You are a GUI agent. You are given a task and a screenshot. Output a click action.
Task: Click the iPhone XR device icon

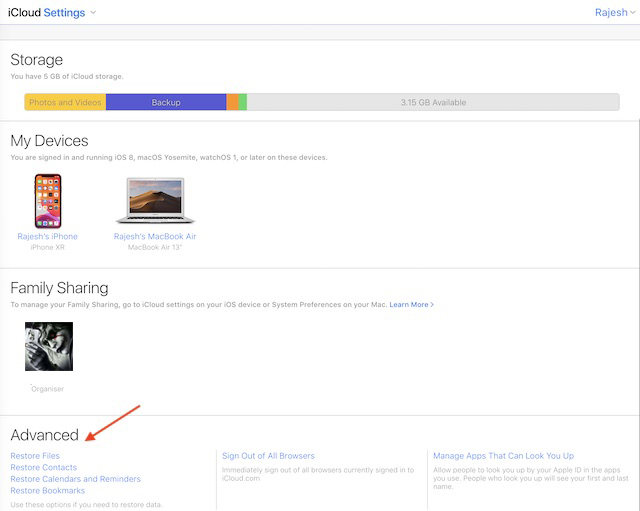coord(47,201)
